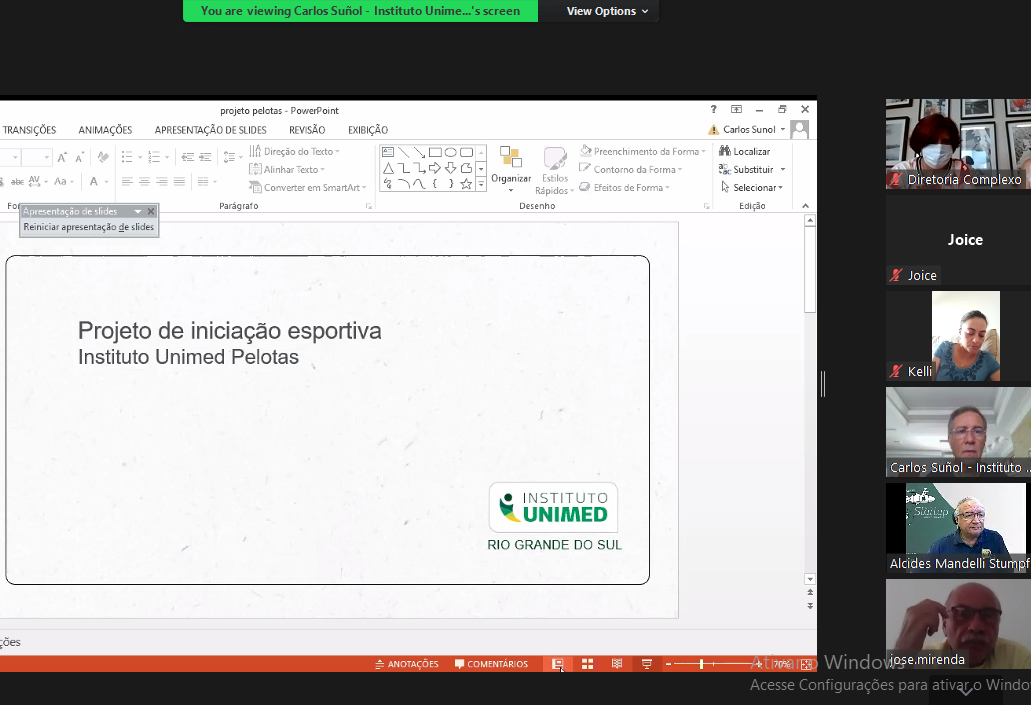1031x705 pixels.
Task: Select the rectangle shape in gallery
Action: coord(435,152)
